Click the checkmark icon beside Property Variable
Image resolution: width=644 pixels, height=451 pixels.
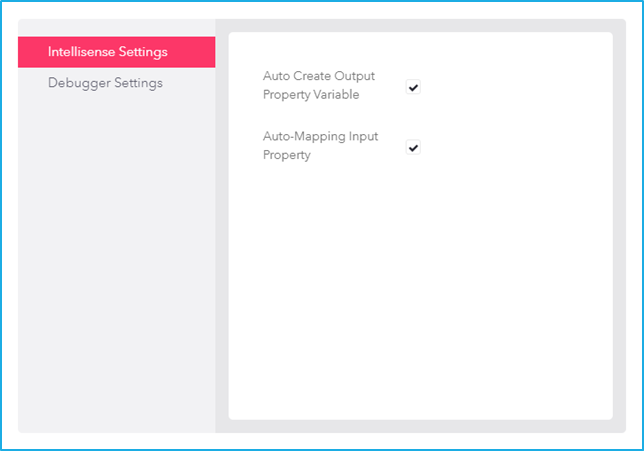click(413, 87)
